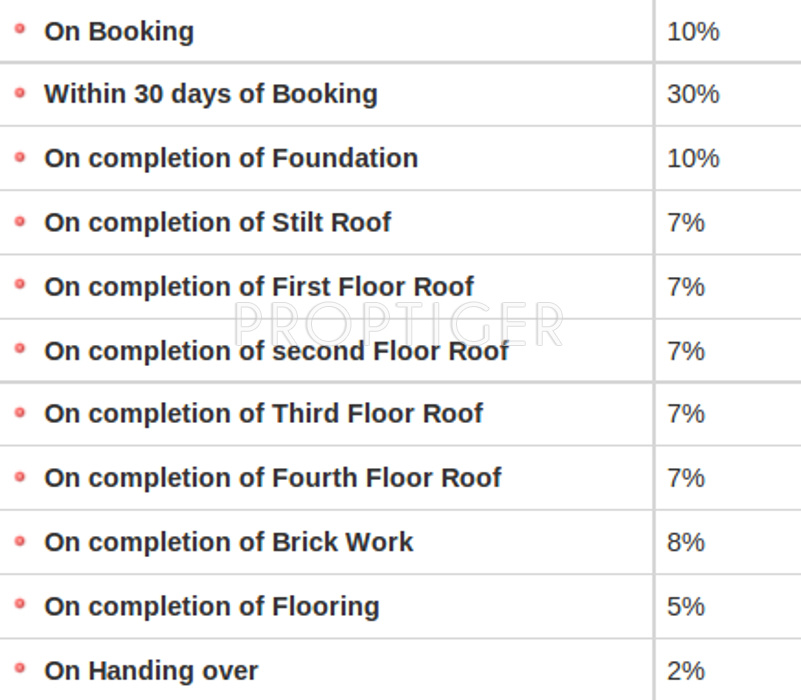This screenshot has height=700, width=801.
Task: Select the Within 30 days of Booking text
Action: (211, 94)
